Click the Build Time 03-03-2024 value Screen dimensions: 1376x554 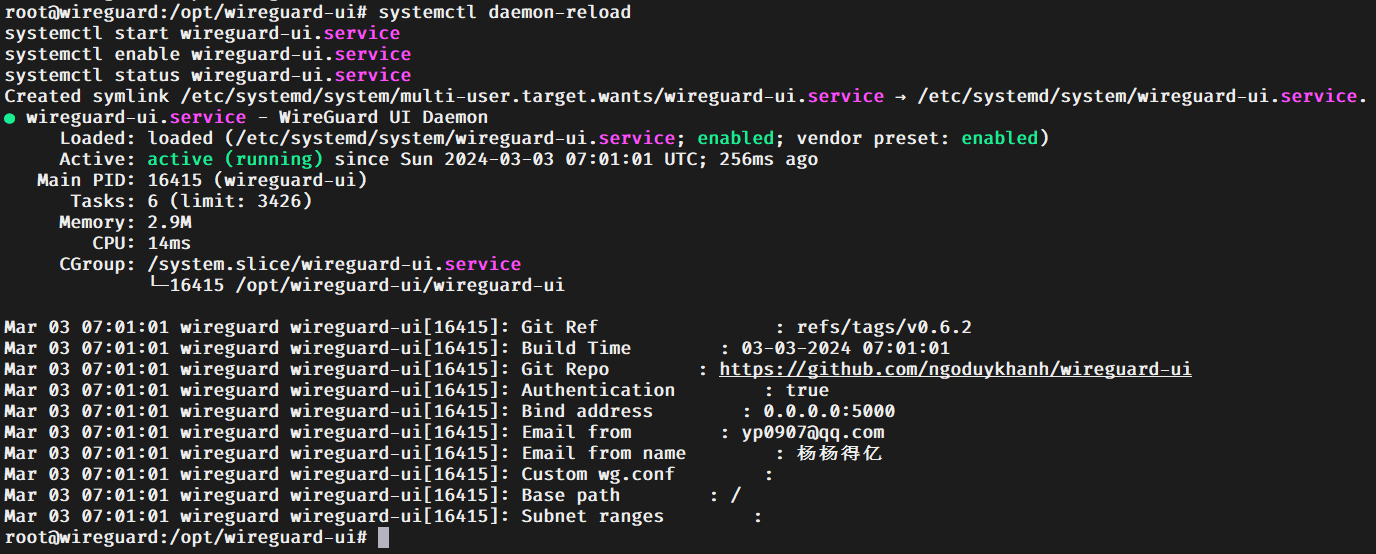(x=845, y=348)
